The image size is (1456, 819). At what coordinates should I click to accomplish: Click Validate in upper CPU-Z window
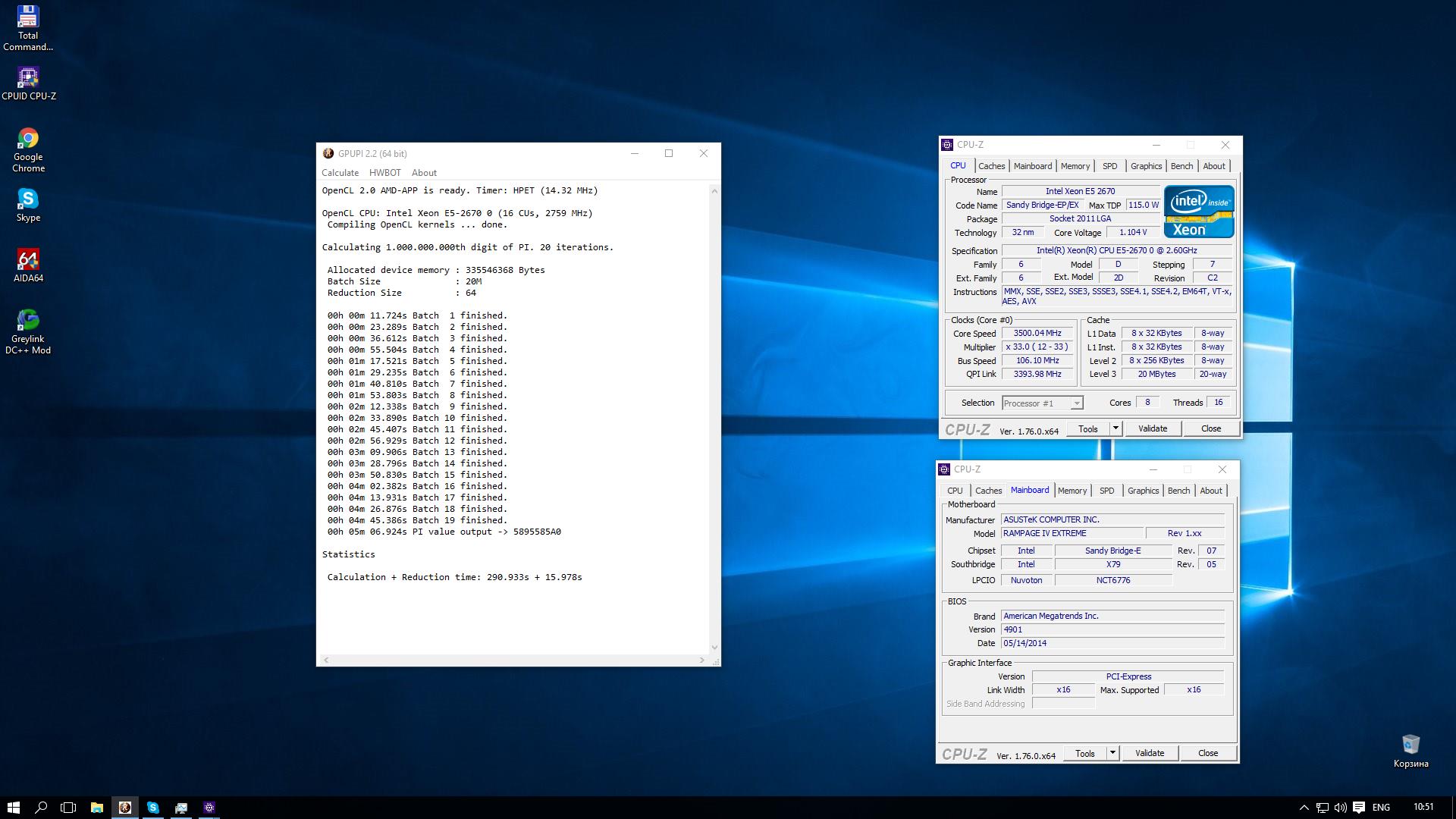1153,428
